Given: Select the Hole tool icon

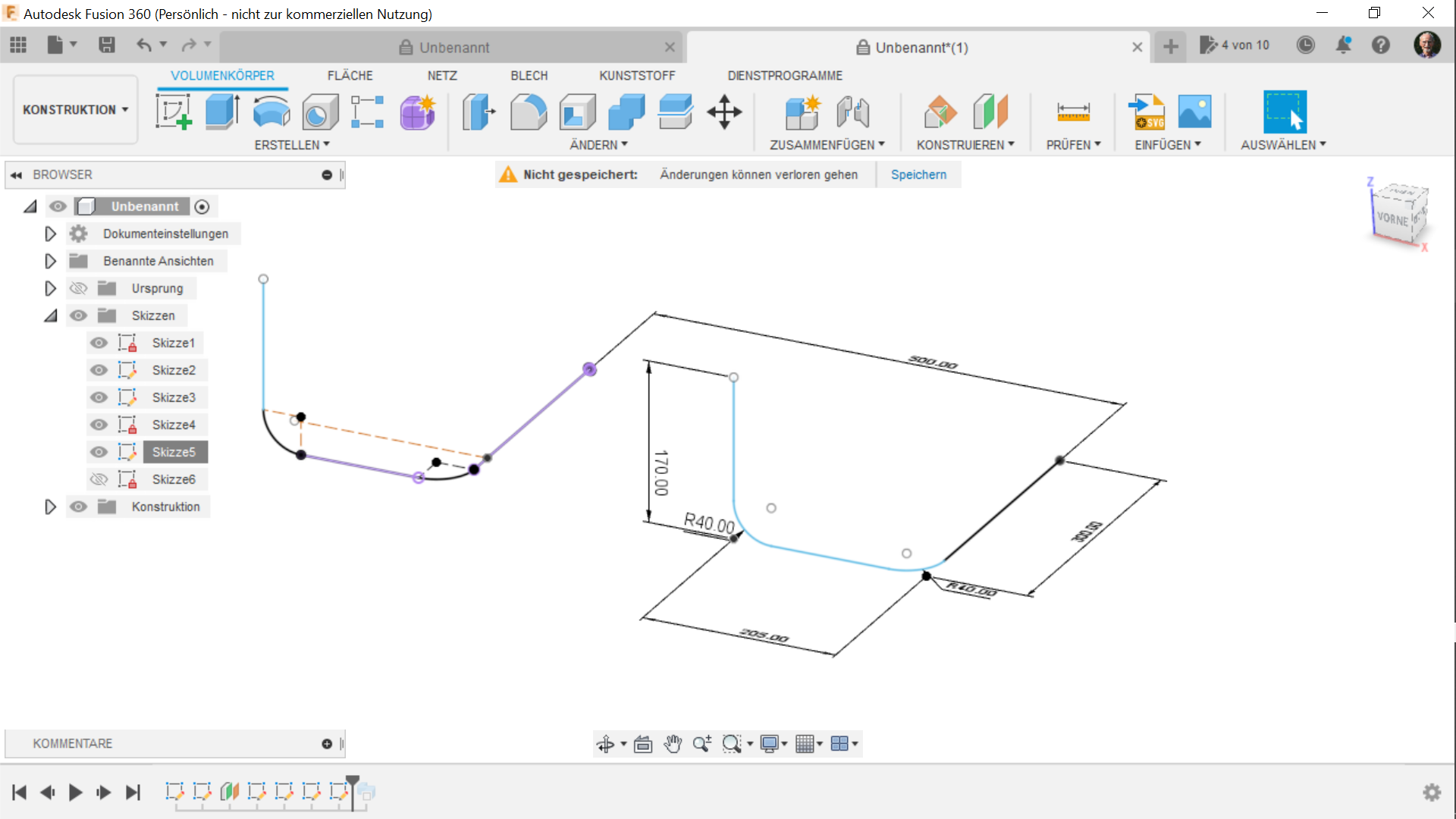Looking at the screenshot, I should pyautogui.click(x=319, y=112).
